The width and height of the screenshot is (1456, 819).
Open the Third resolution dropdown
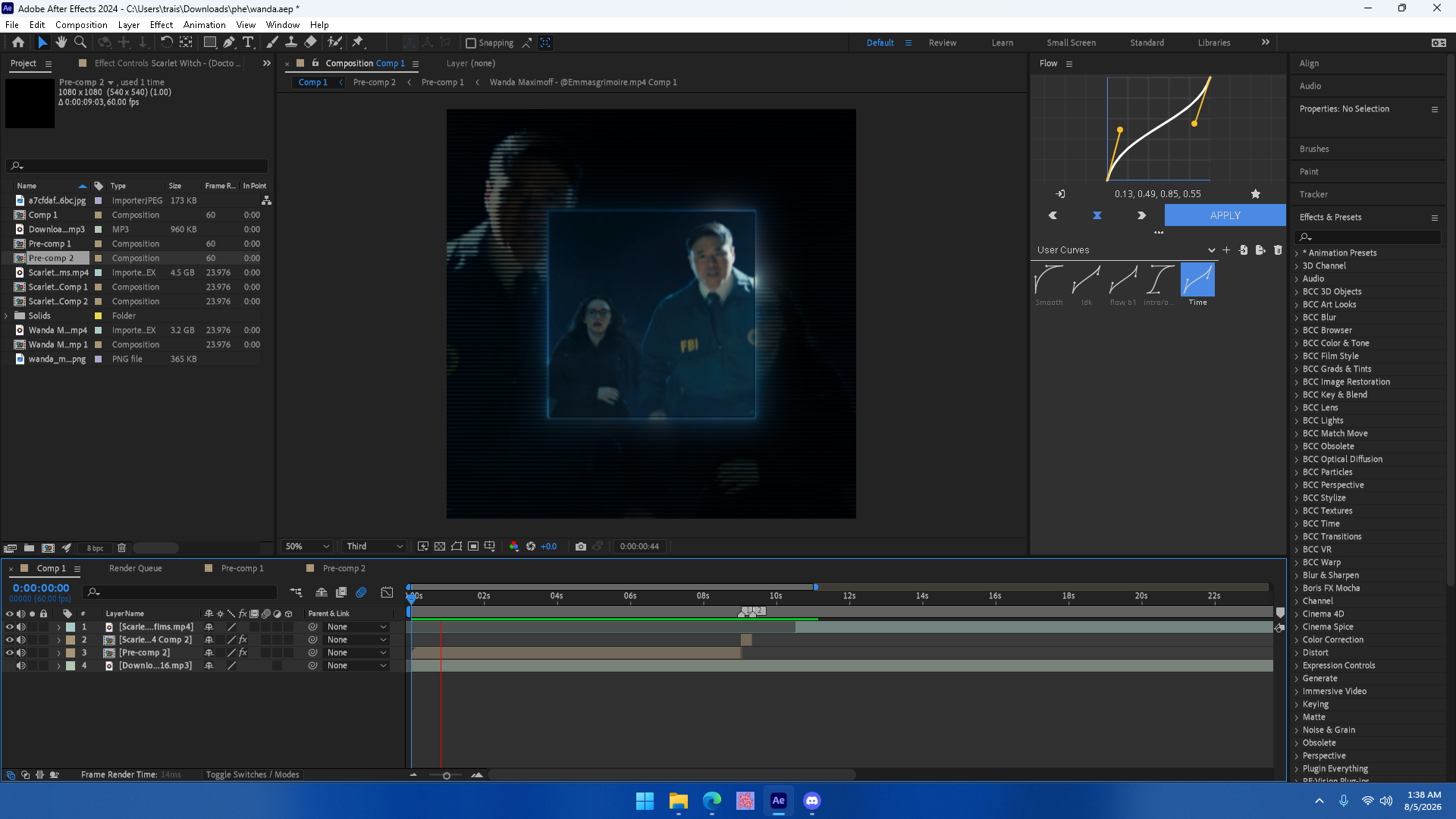pyautogui.click(x=375, y=546)
